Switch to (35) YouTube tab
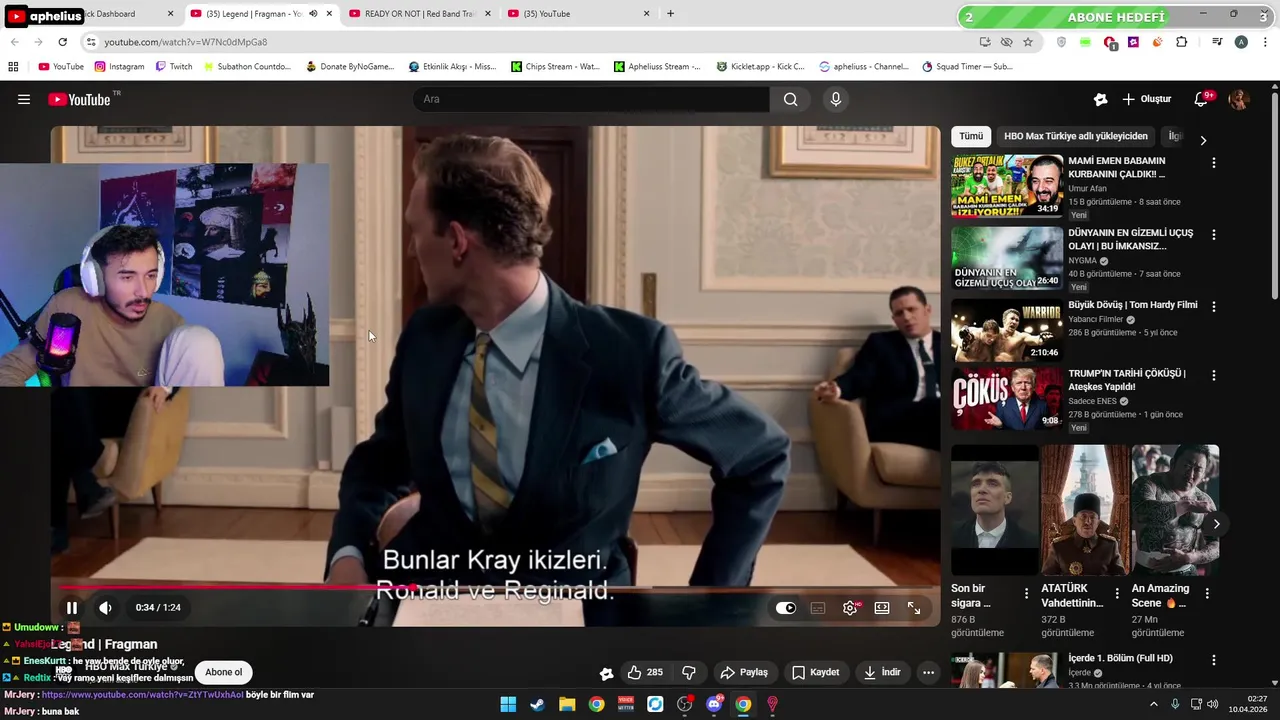Viewport: 1280px width, 720px height. [x=578, y=14]
